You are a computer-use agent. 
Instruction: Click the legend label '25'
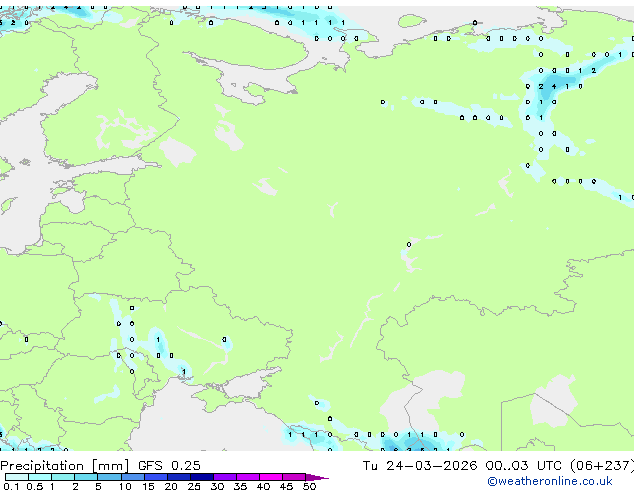194,486
